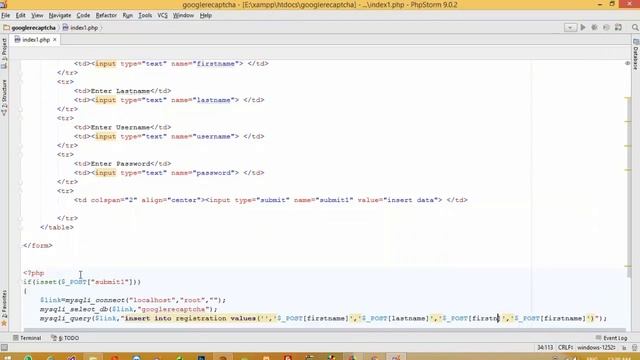Open the File menu
The width and height of the screenshot is (640, 360).
(x=6, y=15)
